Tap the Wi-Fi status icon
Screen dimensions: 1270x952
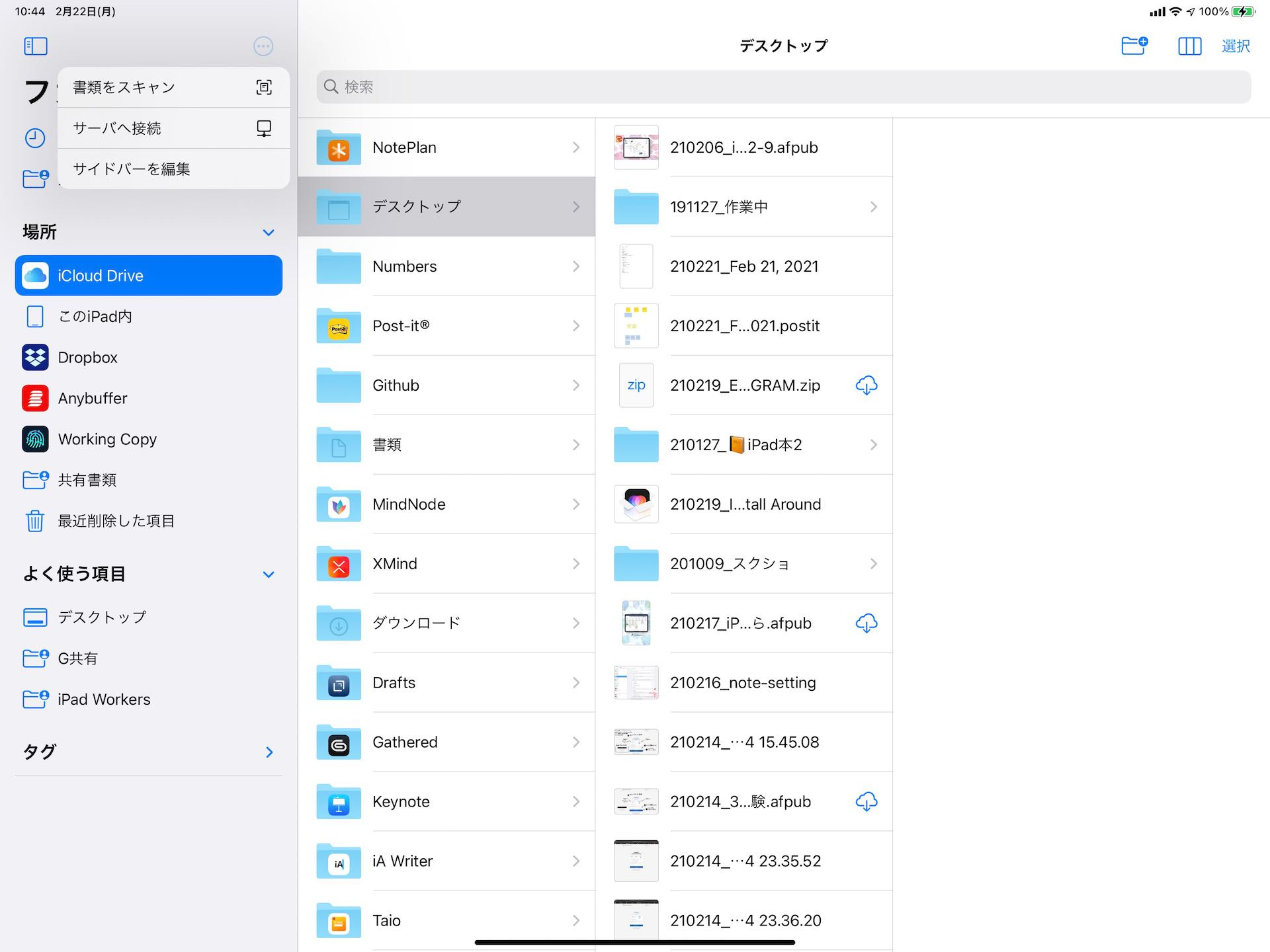(1175, 12)
